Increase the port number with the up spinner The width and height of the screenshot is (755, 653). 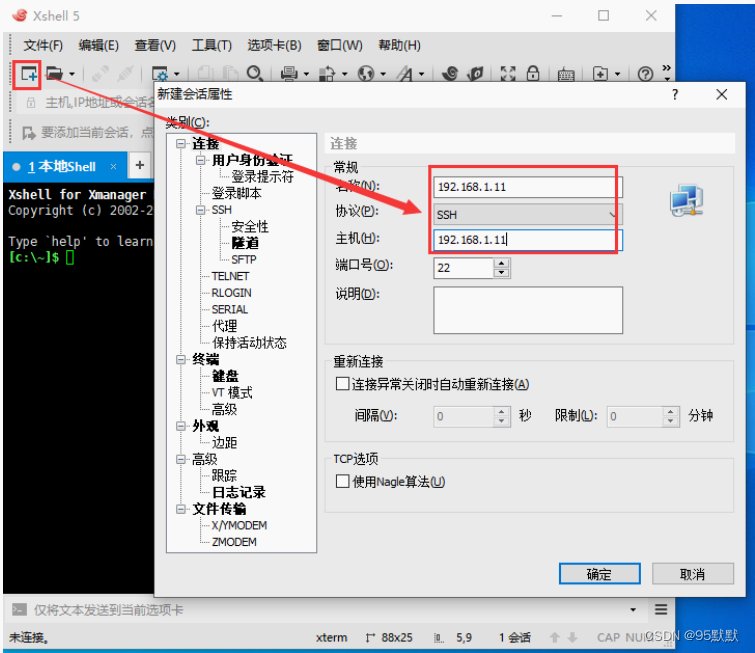502,263
